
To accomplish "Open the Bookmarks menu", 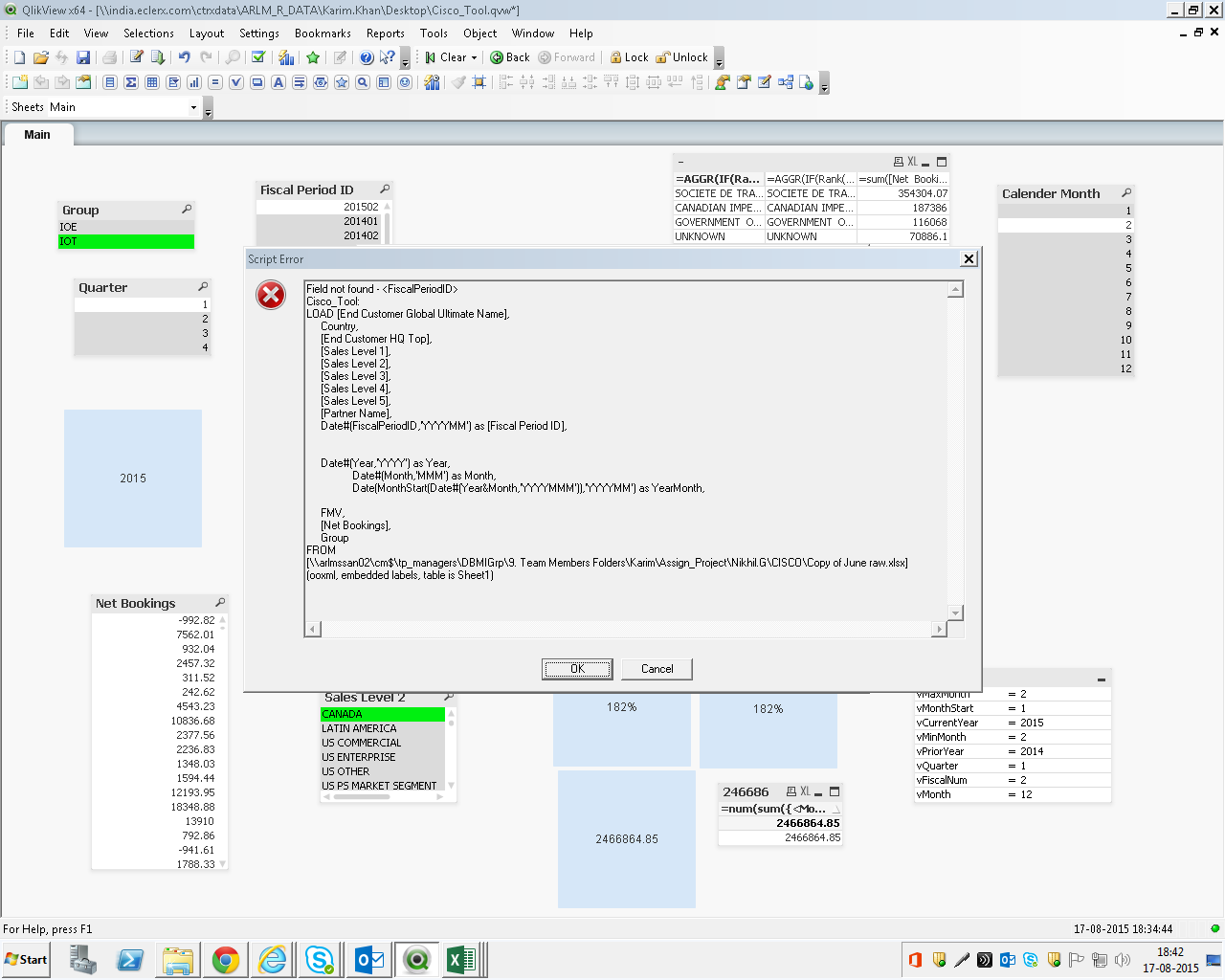I will click(x=323, y=33).
